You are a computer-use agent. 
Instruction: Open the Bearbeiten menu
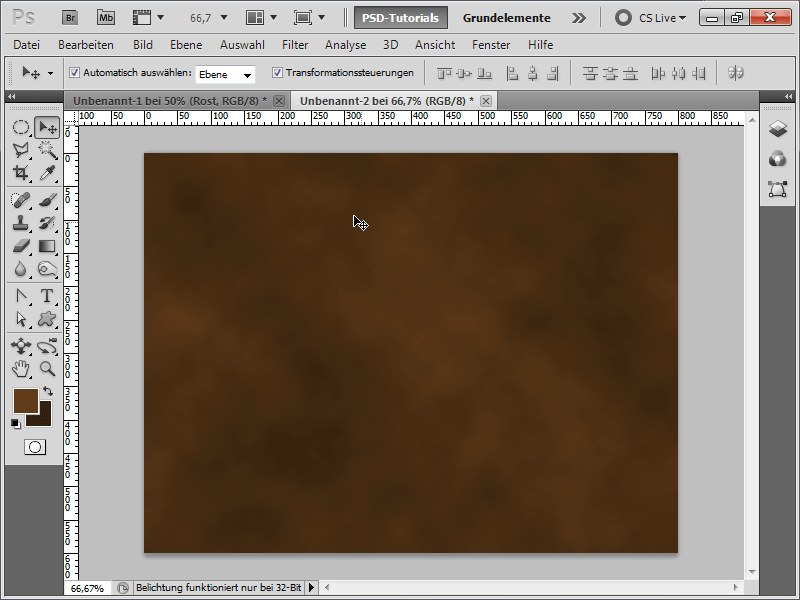[x=86, y=45]
